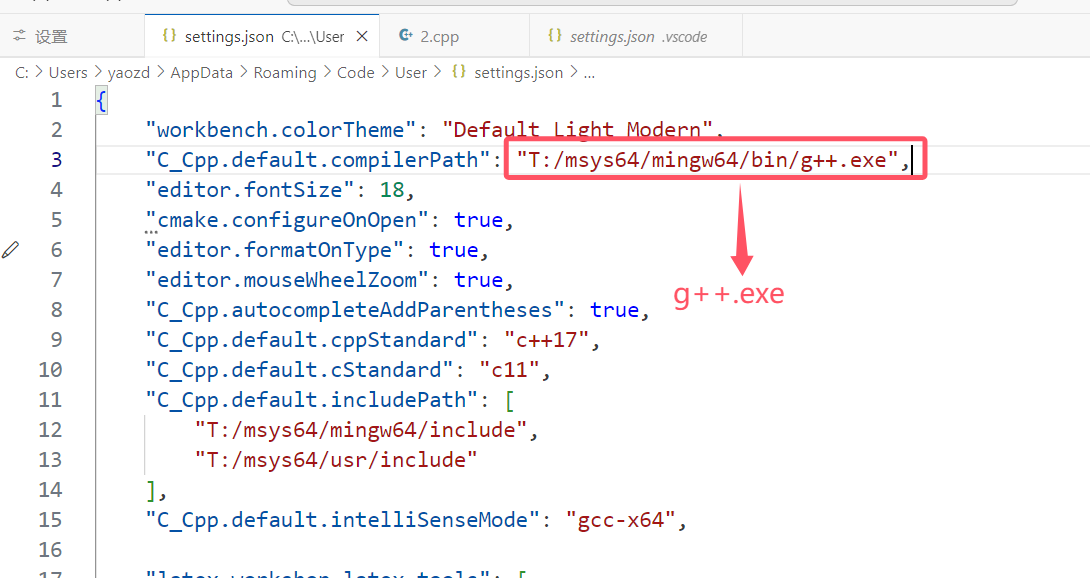Click the breadcrumb ellipsis symbol item
This screenshot has width=1090, height=578.
coord(589,74)
